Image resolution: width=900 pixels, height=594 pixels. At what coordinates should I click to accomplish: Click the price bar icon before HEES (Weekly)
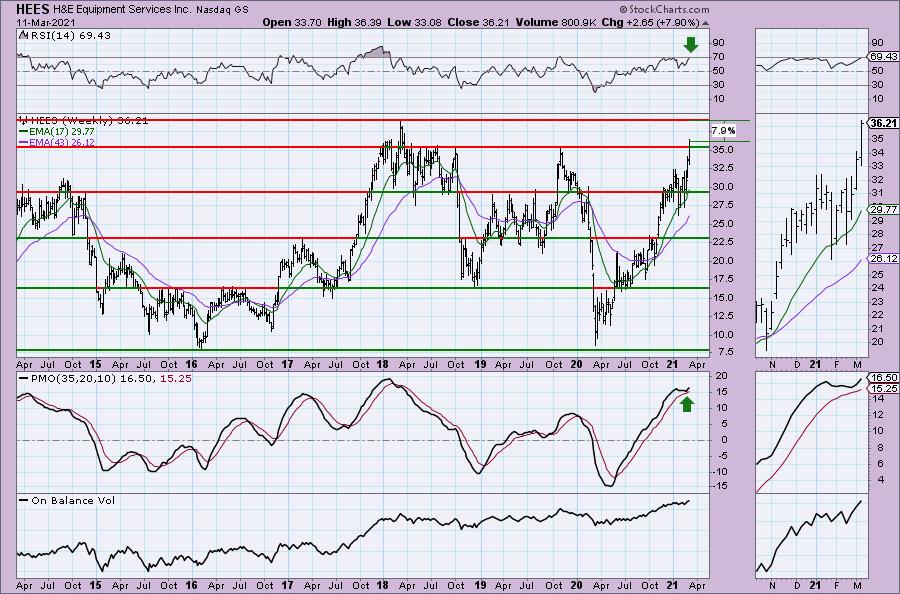click(23, 121)
